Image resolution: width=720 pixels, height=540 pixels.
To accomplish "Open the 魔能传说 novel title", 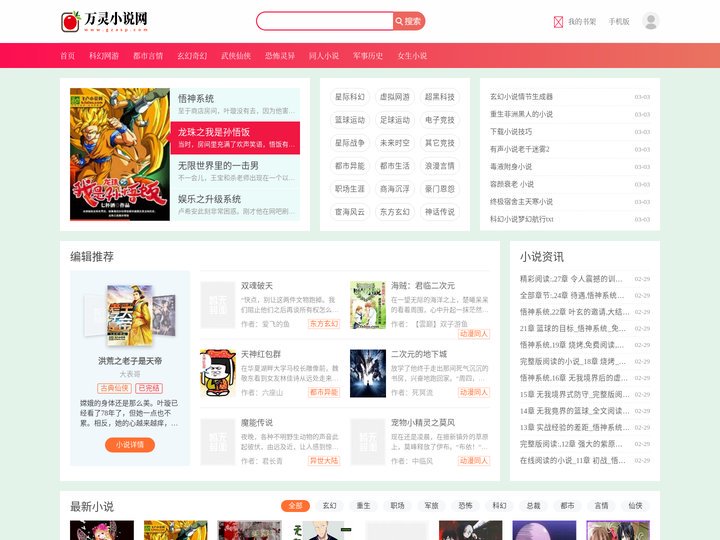I will tap(257, 422).
